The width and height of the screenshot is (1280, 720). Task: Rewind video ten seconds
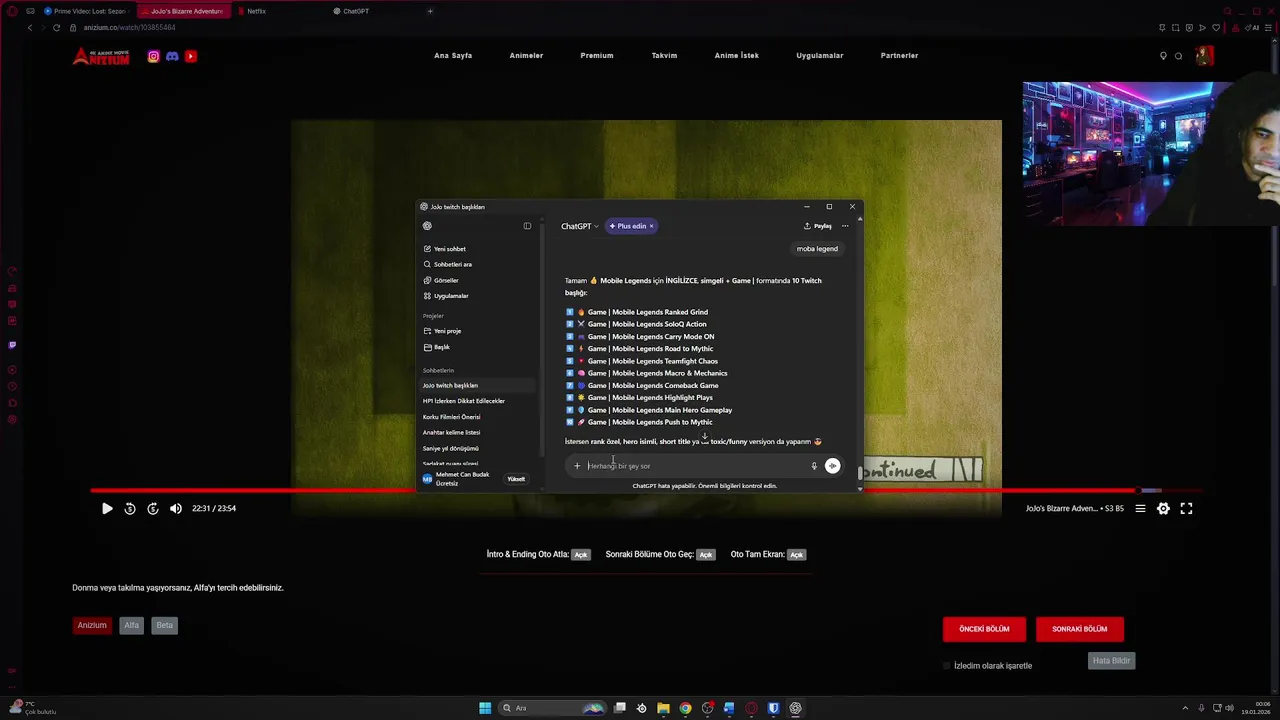(130, 509)
